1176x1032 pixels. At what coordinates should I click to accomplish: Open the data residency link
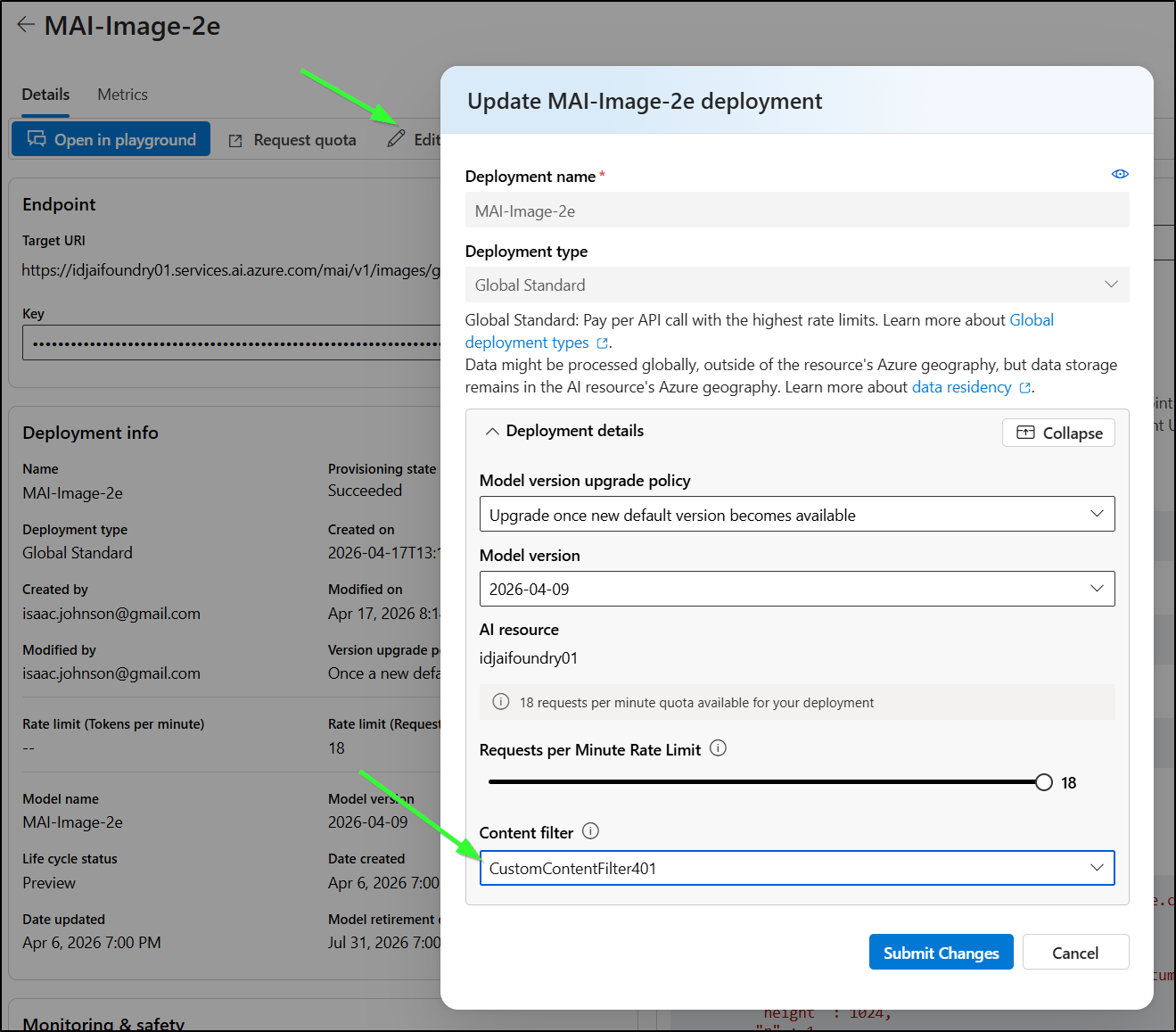[961, 387]
